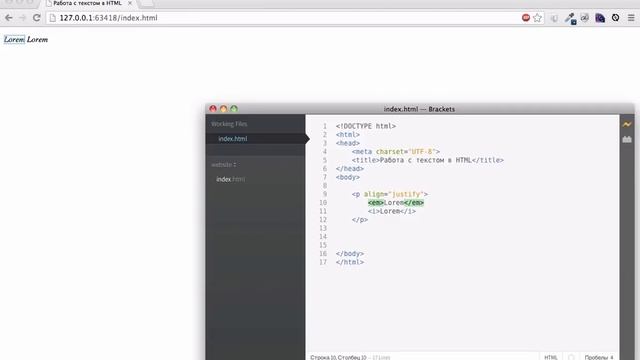Click the browser back arrow
Screen dimensions: 640x360
(x=8, y=18)
